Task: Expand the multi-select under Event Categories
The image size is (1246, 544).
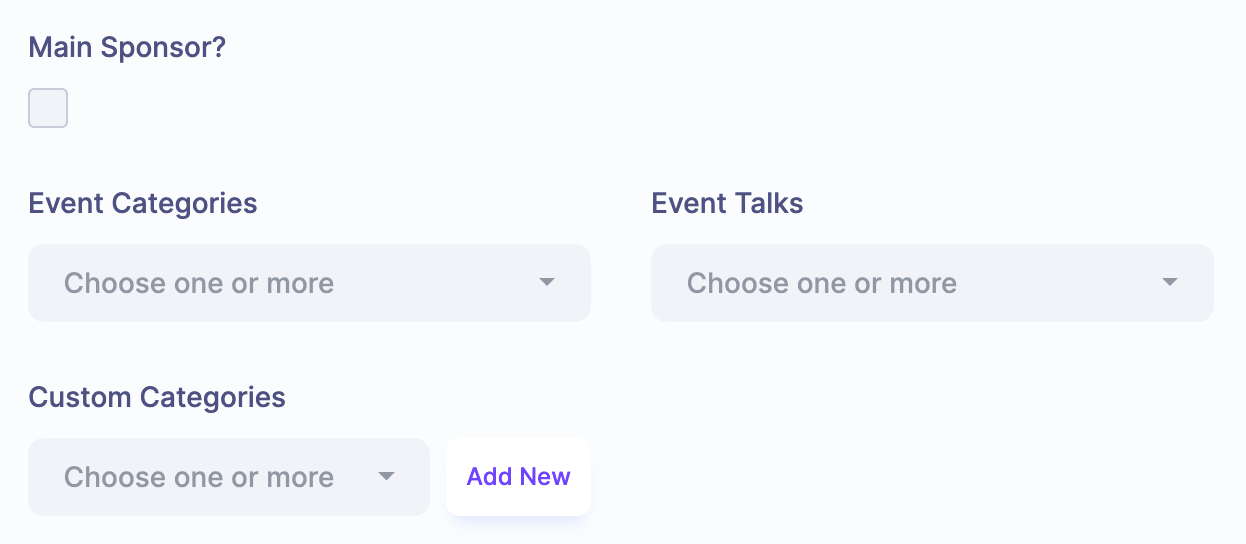Action: 309,283
